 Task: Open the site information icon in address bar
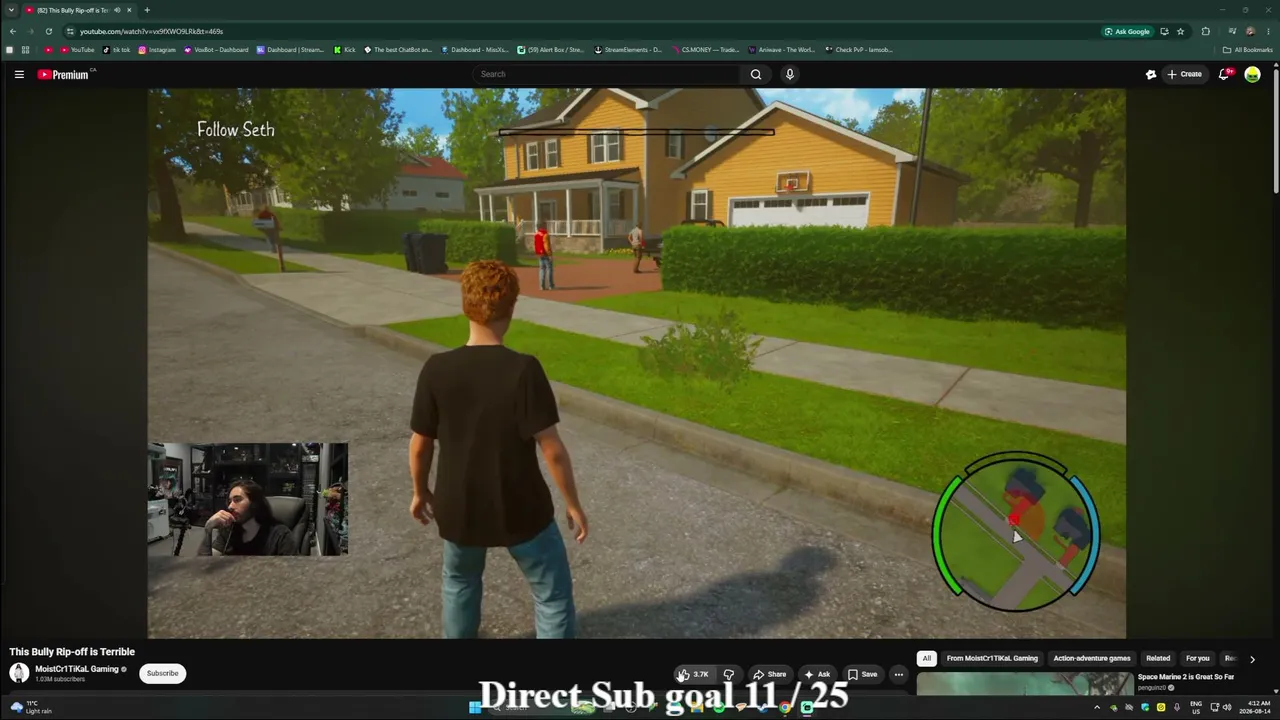(70, 31)
